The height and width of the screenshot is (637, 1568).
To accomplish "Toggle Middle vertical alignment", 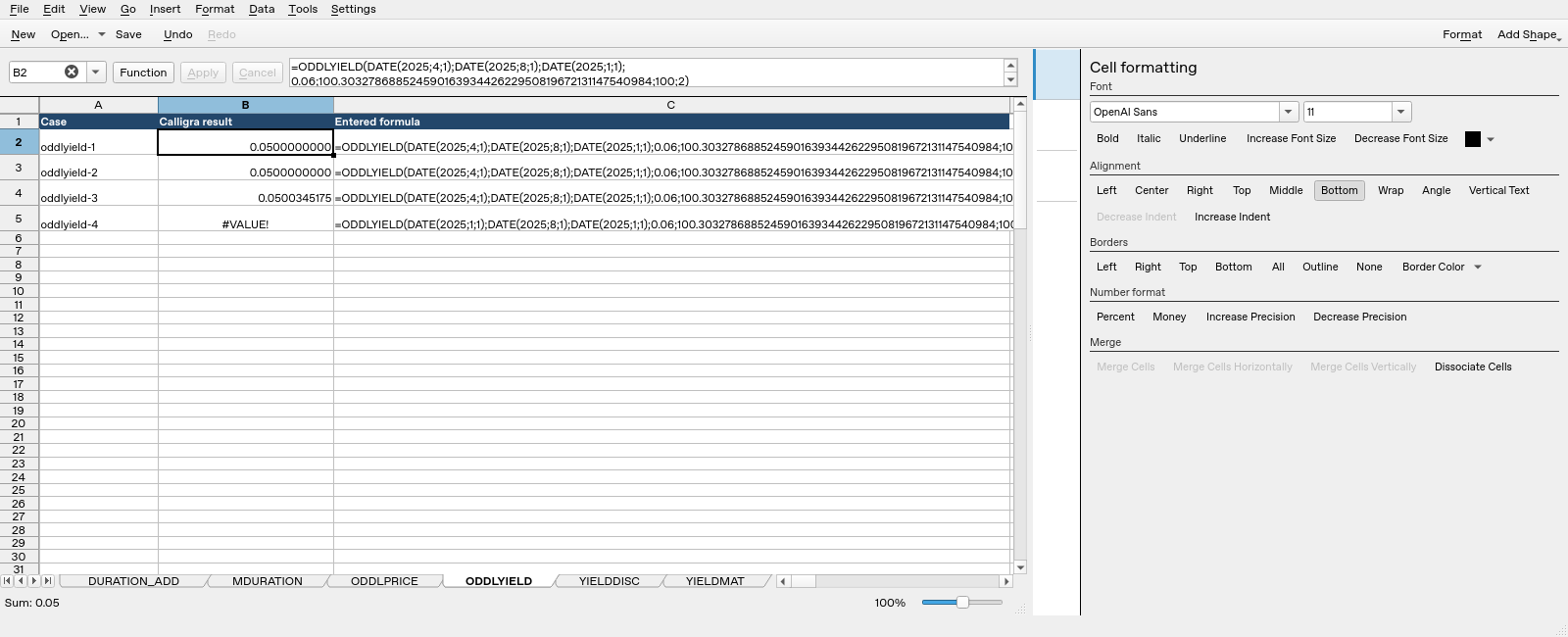I will tap(1286, 190).
